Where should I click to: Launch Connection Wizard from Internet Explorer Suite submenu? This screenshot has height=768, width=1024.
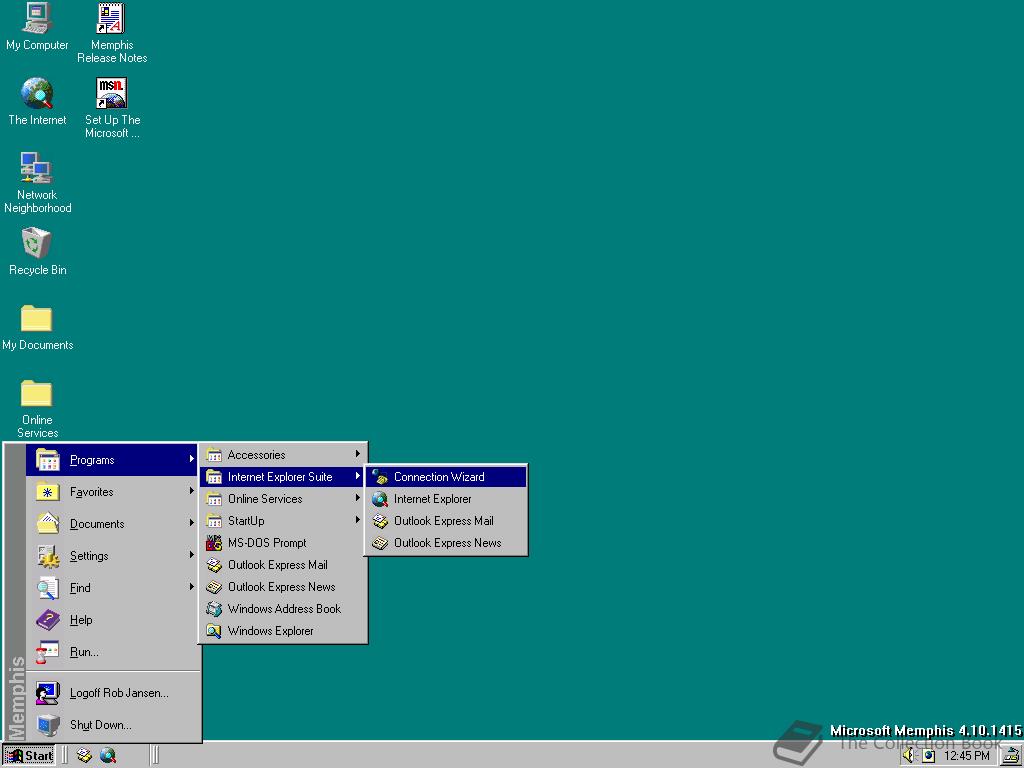[x=446, y=477]
